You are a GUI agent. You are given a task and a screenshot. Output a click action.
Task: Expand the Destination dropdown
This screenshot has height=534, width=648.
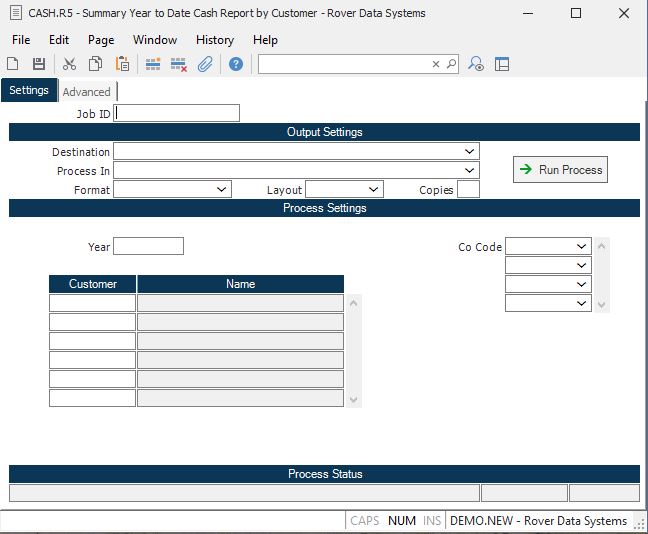(x=470, y=151)
